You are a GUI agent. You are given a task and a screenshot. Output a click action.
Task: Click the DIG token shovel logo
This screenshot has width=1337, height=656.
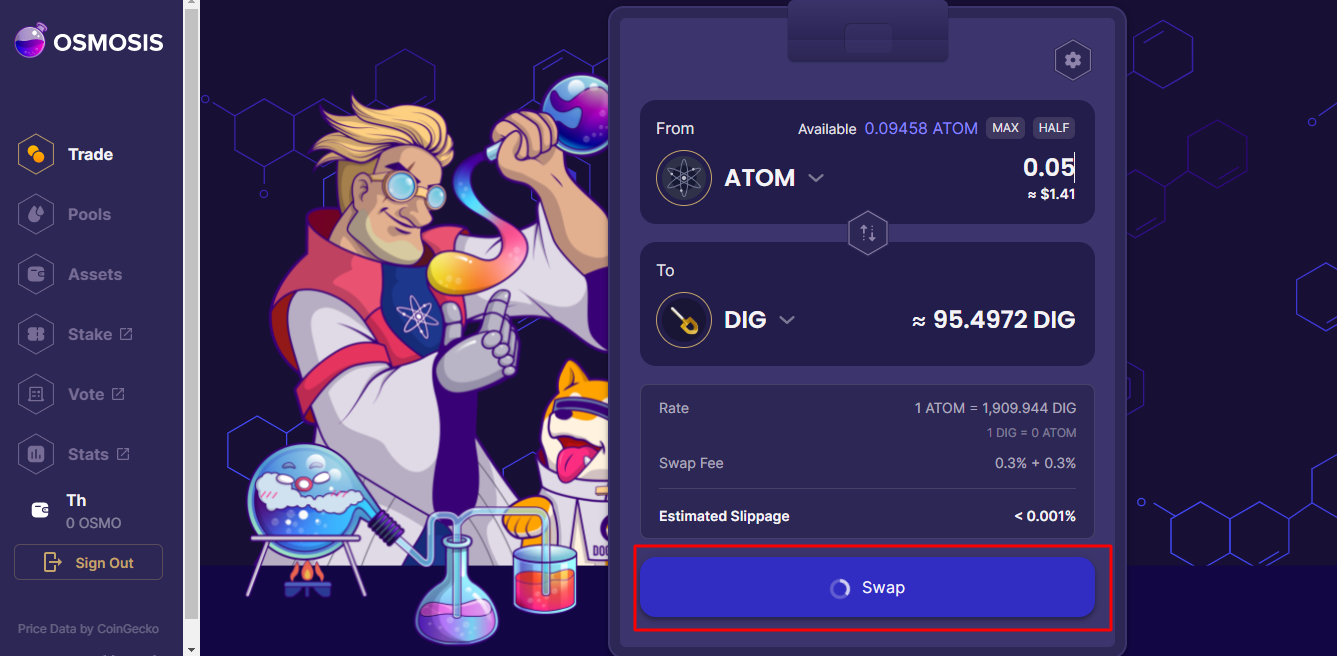pos(683,320)
